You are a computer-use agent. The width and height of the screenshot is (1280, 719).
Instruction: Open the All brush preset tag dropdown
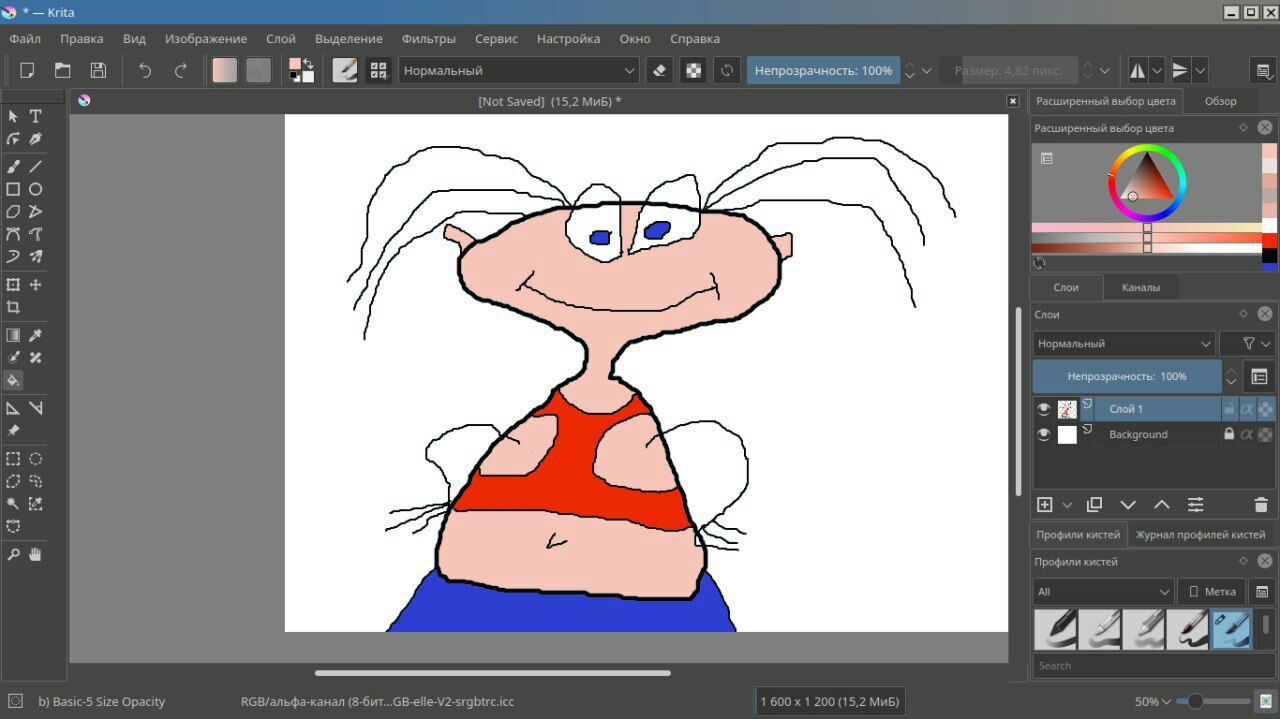(1103, 592)
